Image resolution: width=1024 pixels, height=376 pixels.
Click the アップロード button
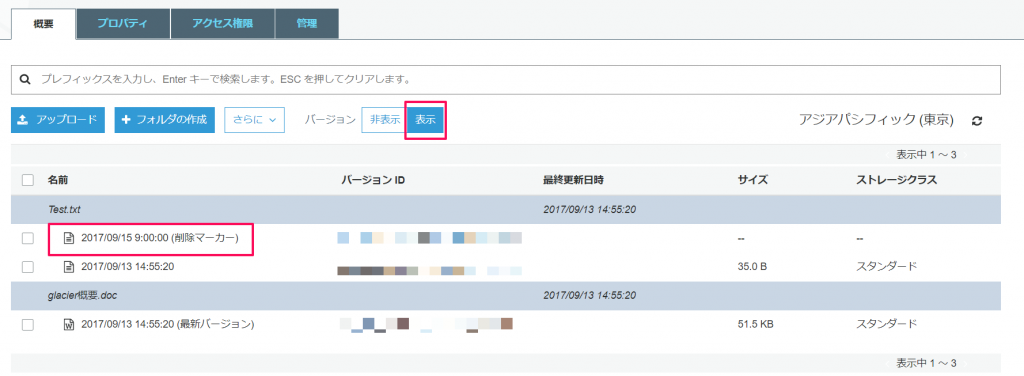point(58,120)
